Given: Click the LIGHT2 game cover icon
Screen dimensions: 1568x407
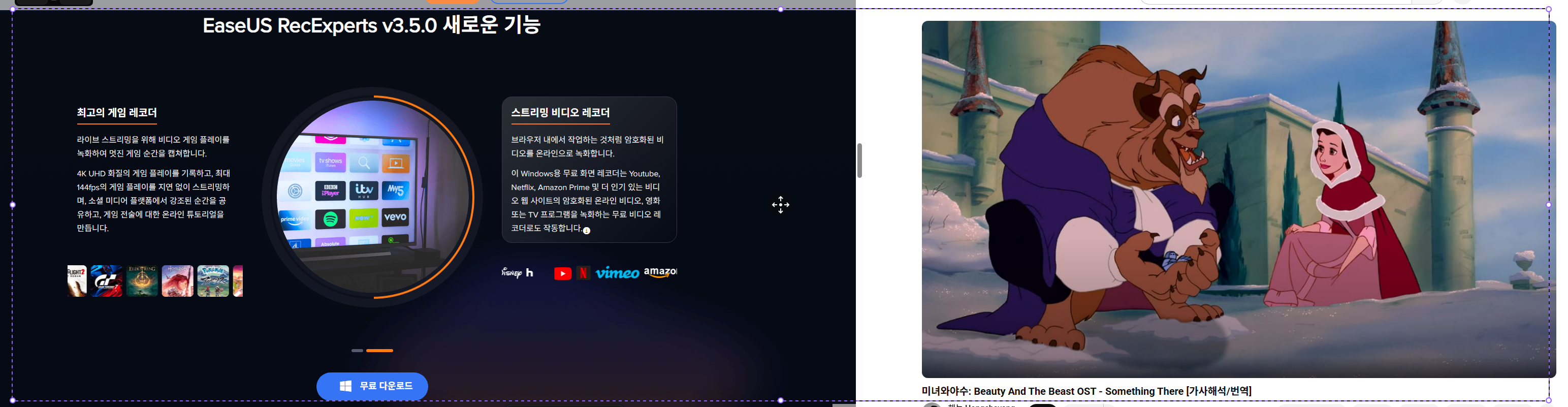Looking at the screenshot, I should coord(77,281).
